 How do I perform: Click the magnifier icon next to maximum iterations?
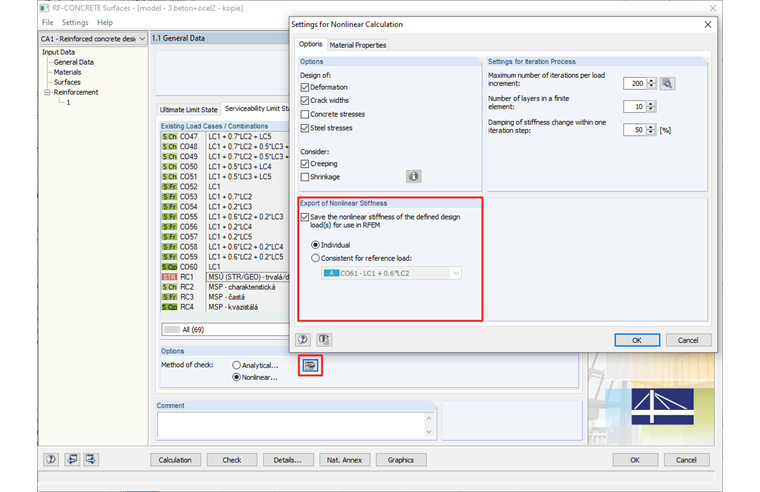(x=667, y=83)
